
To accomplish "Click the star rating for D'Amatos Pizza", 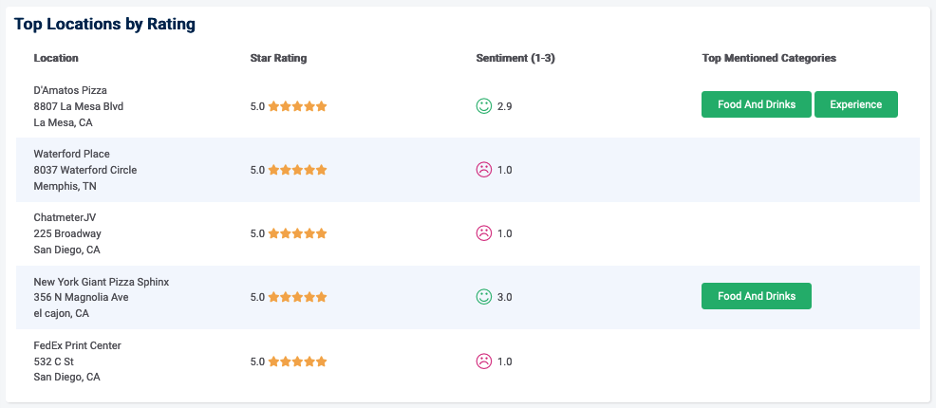I will click(x=297, y=106).
